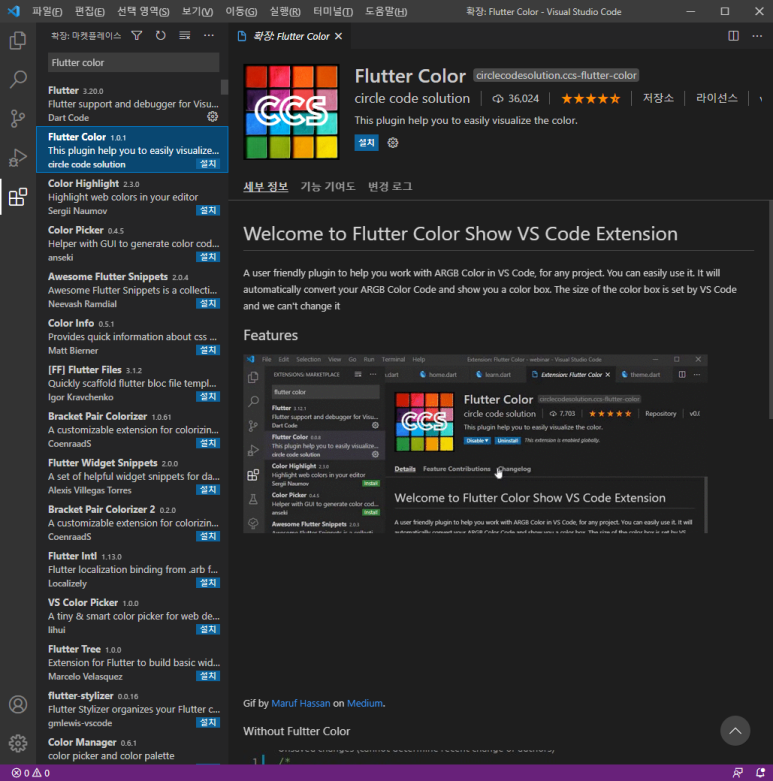
Task: Open the 라이선스 license link
Action: tap(717, 98)
